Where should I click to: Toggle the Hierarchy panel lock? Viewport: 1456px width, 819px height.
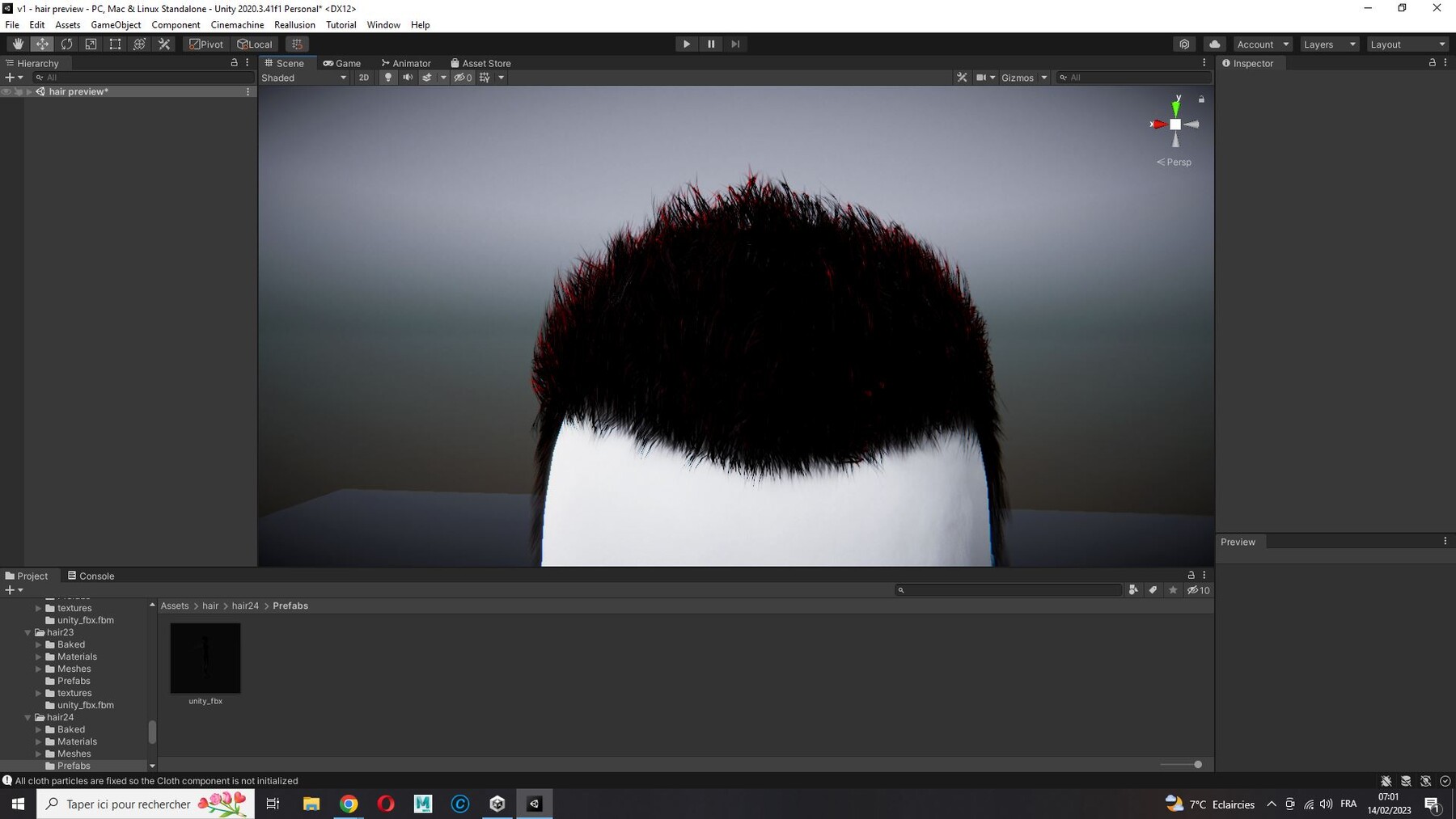point(235,63)
